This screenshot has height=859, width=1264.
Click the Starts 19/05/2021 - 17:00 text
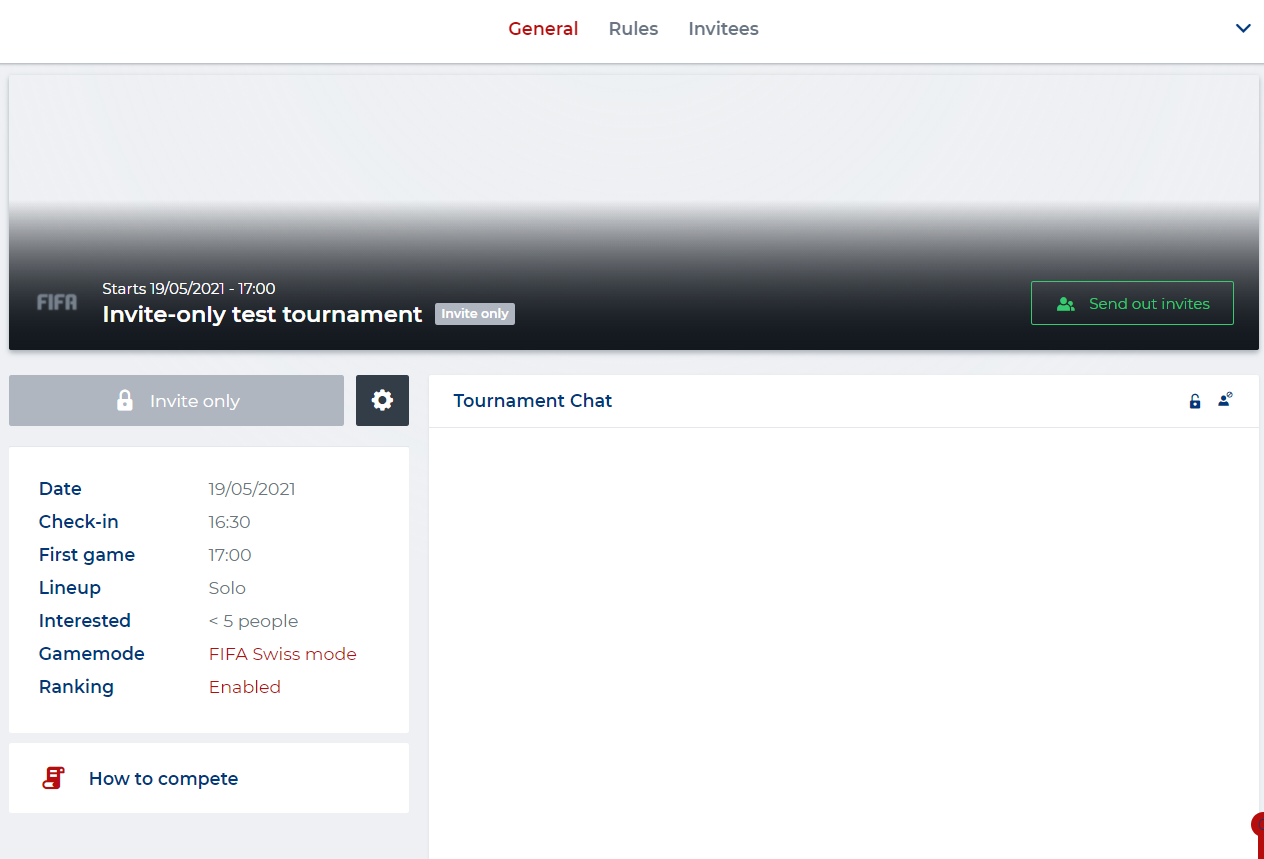coord(188,289)
